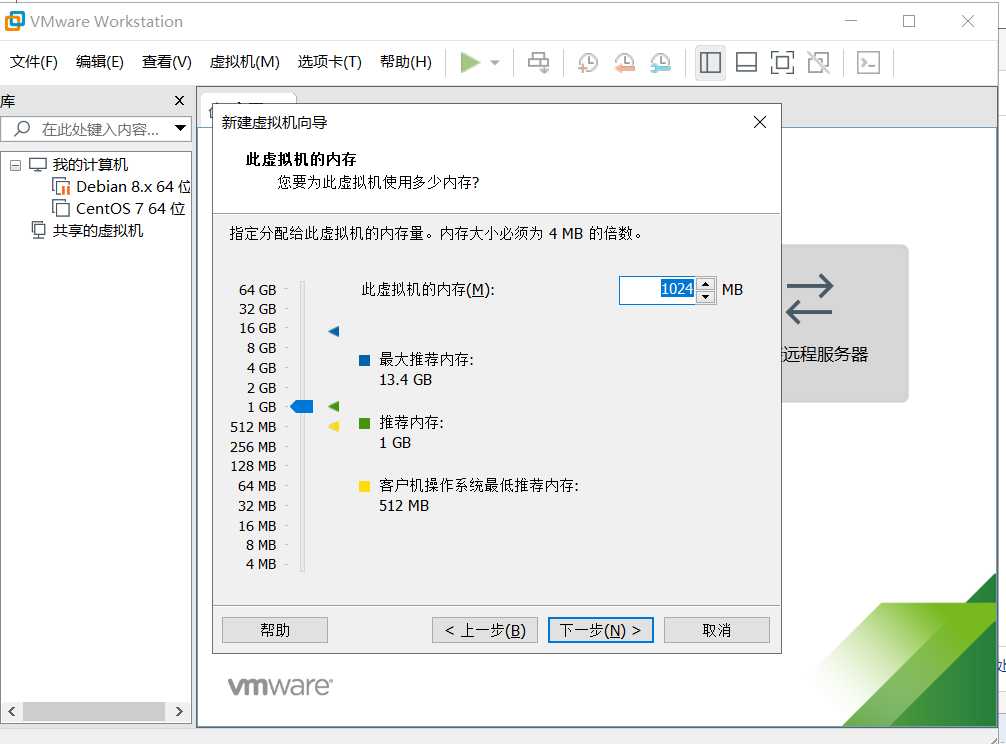
Task: Cancel the wizard with 取消
Action: coord(717,630)
